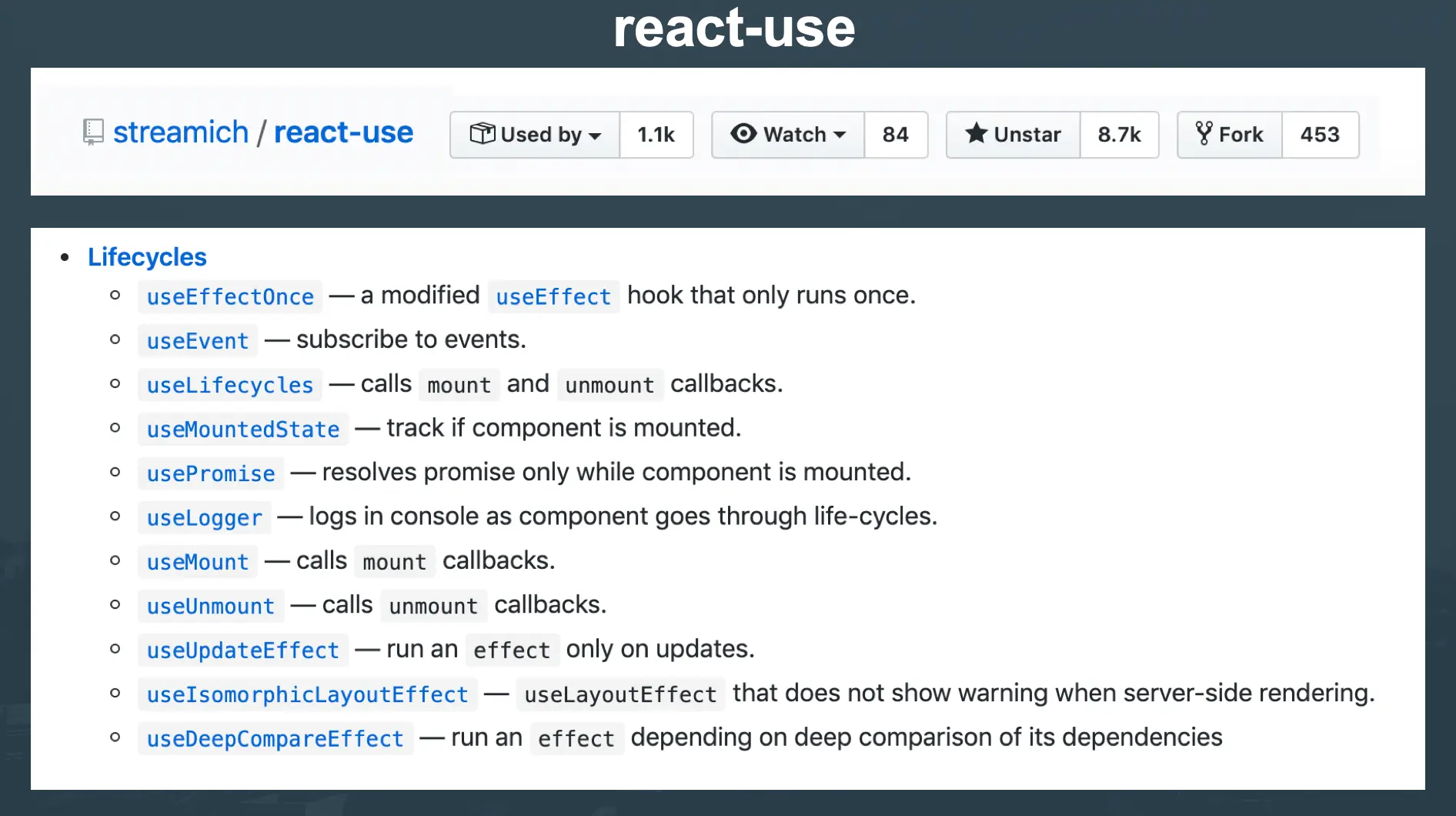Click the eye icon on Watch button
1456x816 pixels.
(743, 134)
